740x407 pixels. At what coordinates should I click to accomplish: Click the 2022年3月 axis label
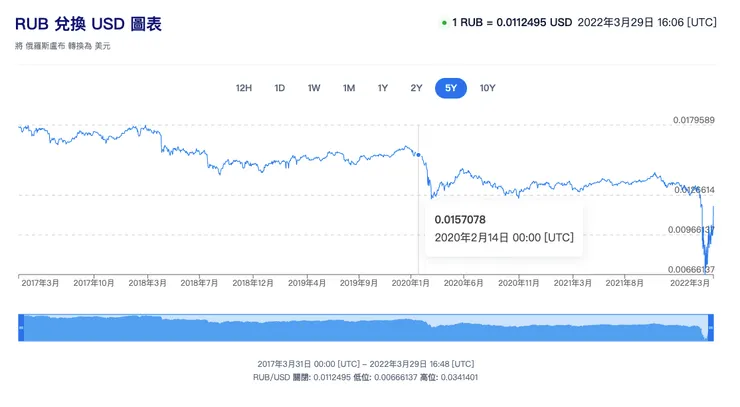tap(693, 283)
